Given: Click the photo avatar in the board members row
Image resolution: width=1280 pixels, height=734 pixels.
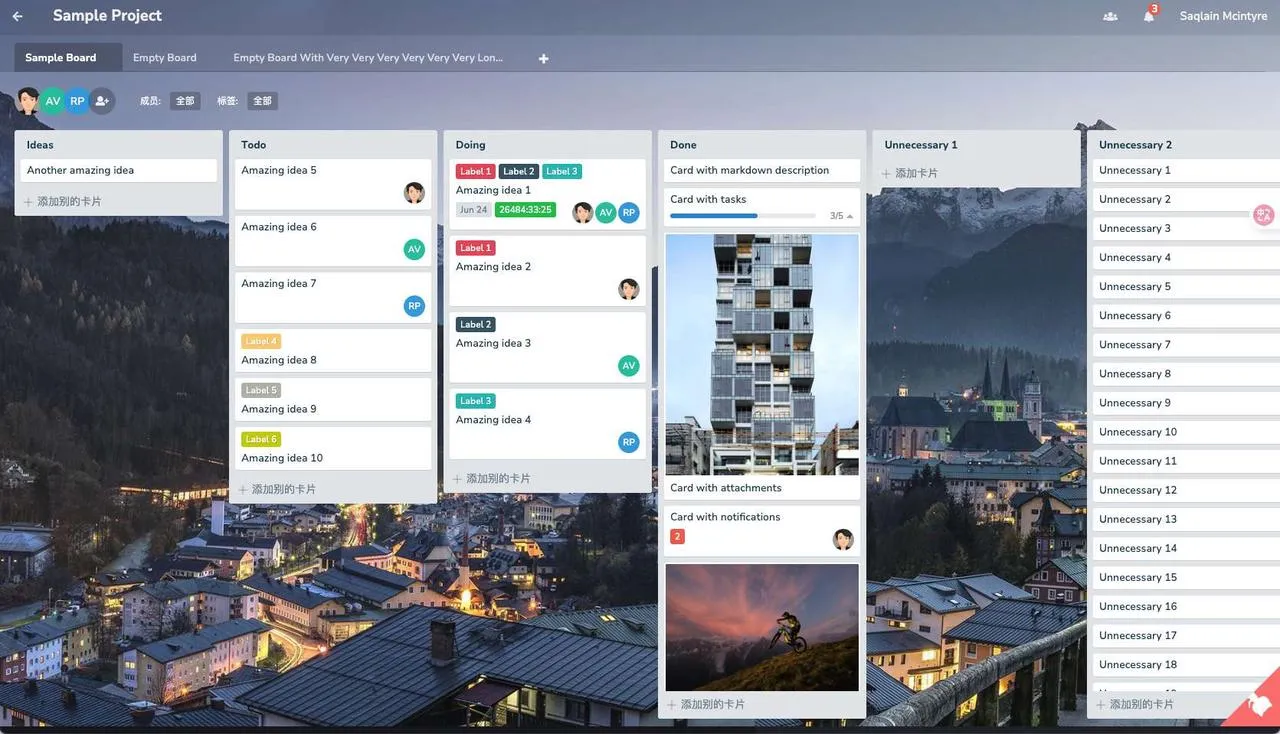Looking at the screenshot, I should pyautogui.click(x=28, y=101).
